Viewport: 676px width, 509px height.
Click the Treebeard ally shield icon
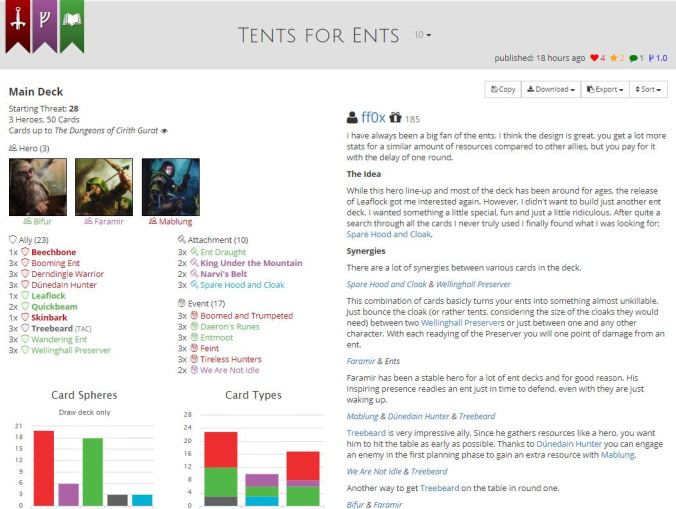25,328
